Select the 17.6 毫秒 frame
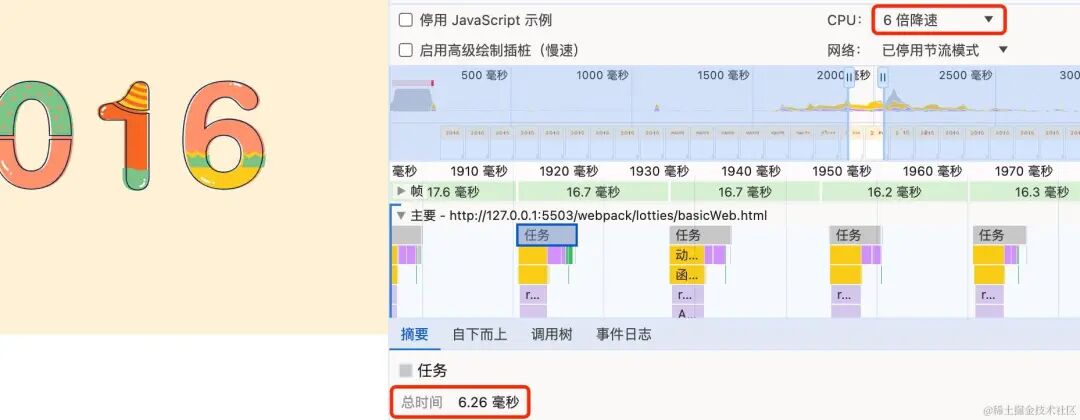Image resolution: width=1080 pixels, height=420 pixels. tap(453, 192)
